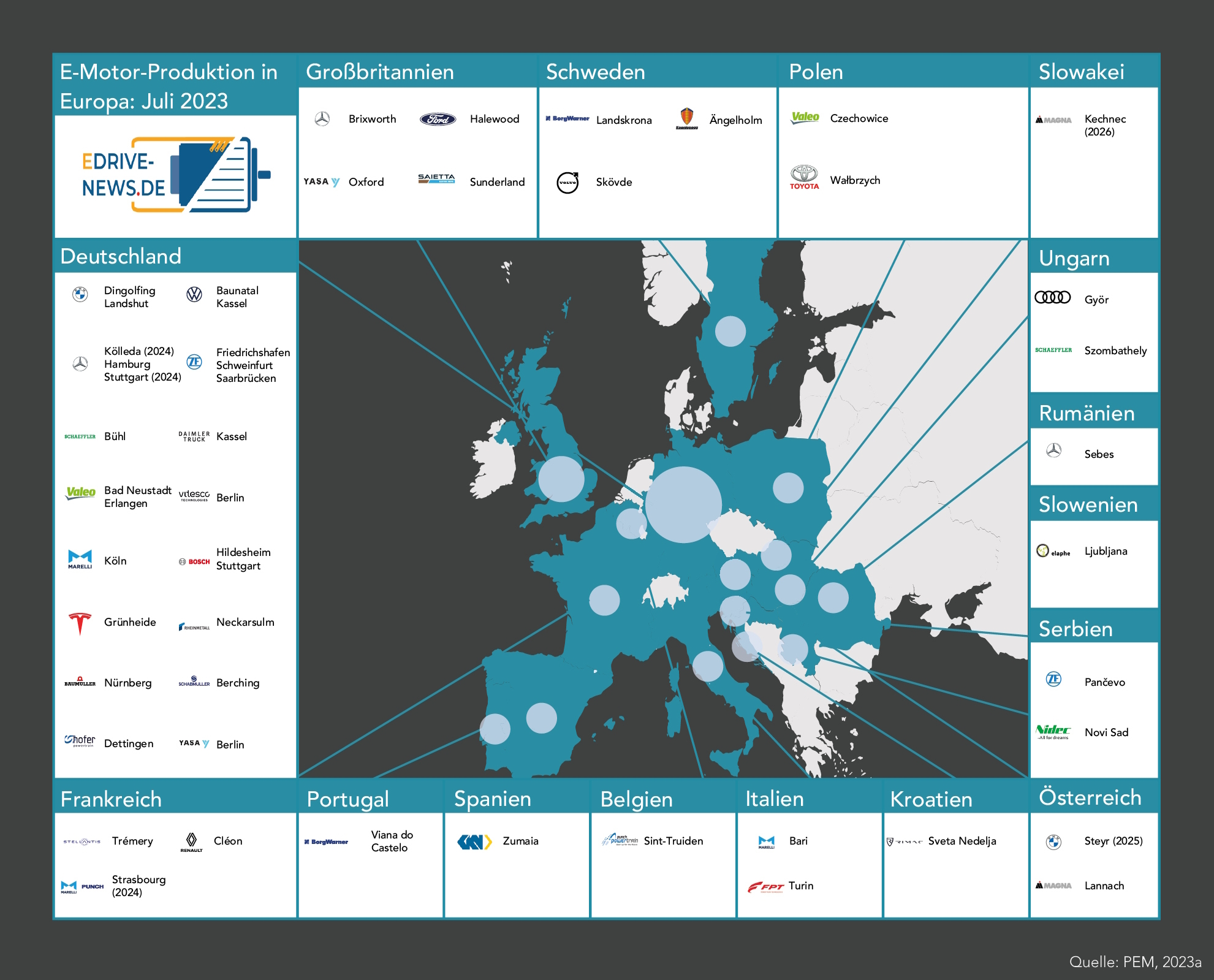The height and width of the screenshot is (980, 1214).
Task: Click the Ford logo next to Halewood
Action: click(438, 119)
